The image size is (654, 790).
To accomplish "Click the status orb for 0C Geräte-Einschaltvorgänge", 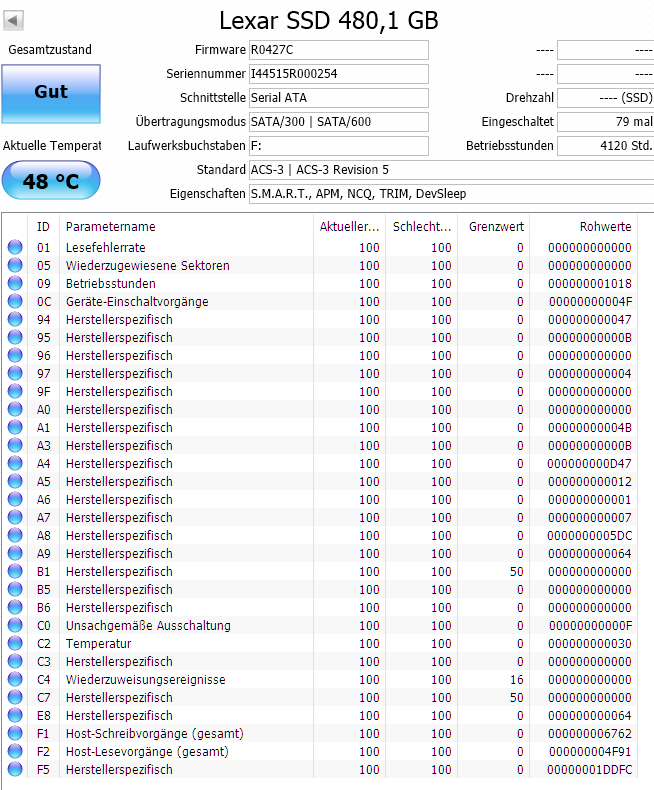I will point(15,301).
